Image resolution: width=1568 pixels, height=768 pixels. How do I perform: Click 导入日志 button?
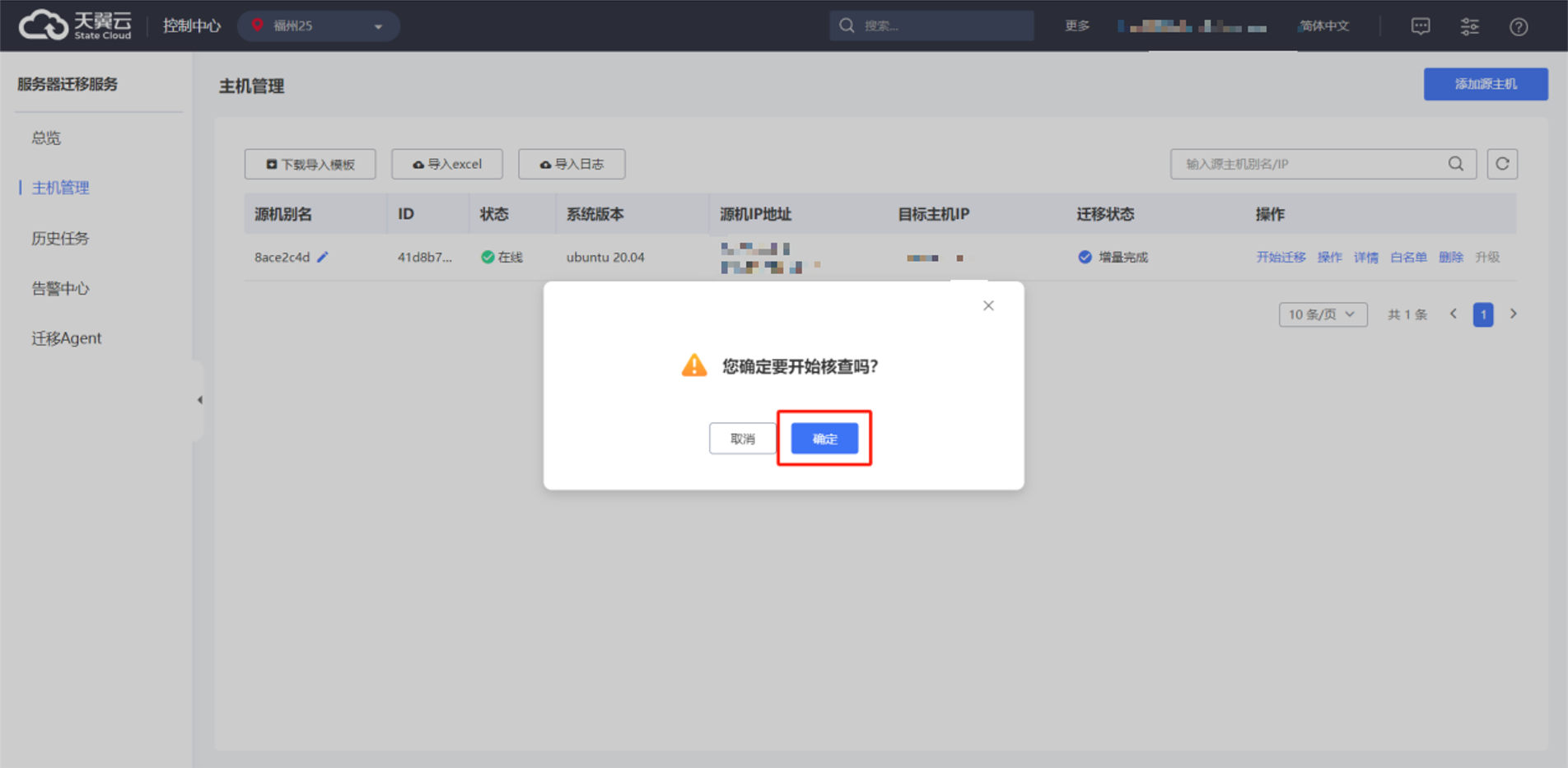tap(572, 164)
